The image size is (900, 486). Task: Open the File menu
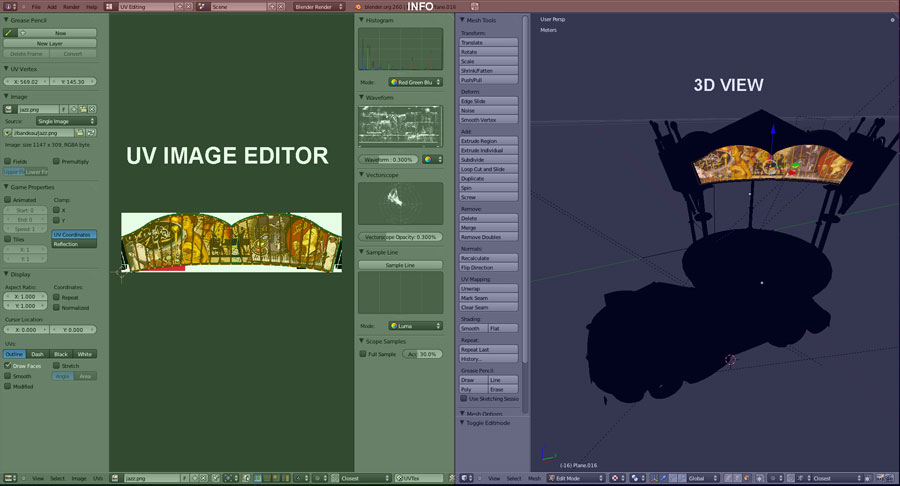(36, 7)
